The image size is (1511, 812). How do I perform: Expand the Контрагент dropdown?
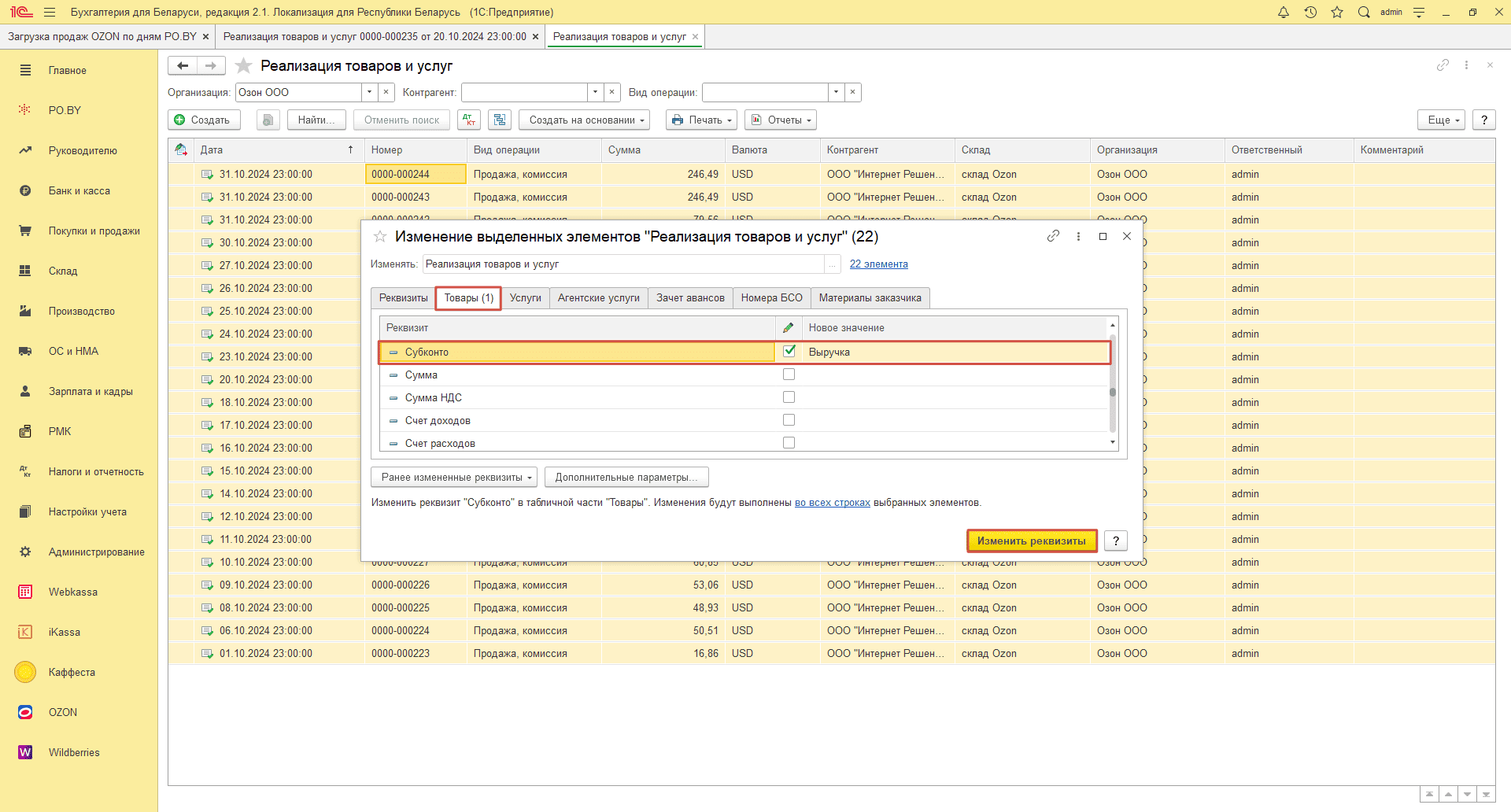[595, 93]
